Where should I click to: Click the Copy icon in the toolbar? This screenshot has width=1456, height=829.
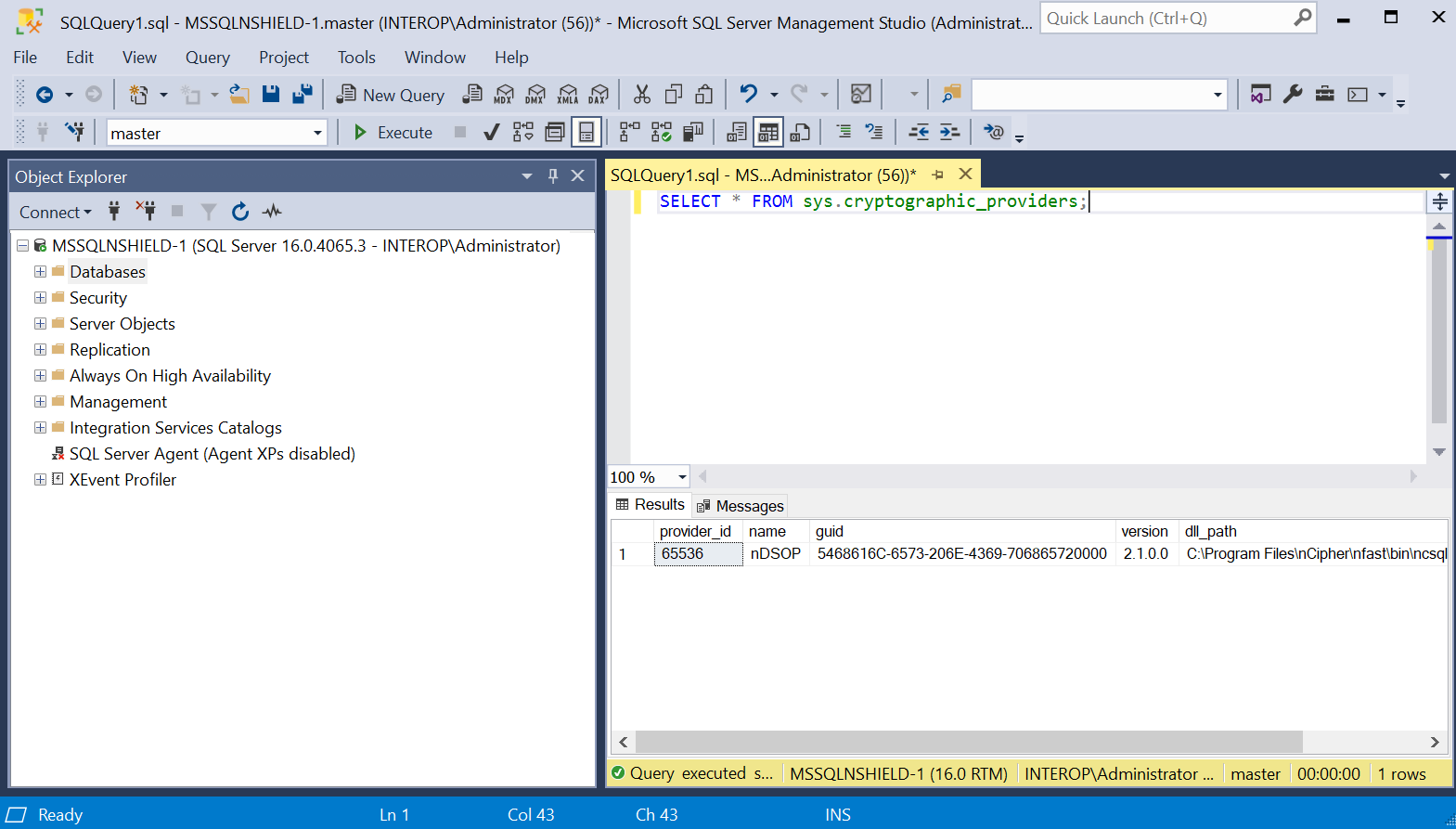674,94
